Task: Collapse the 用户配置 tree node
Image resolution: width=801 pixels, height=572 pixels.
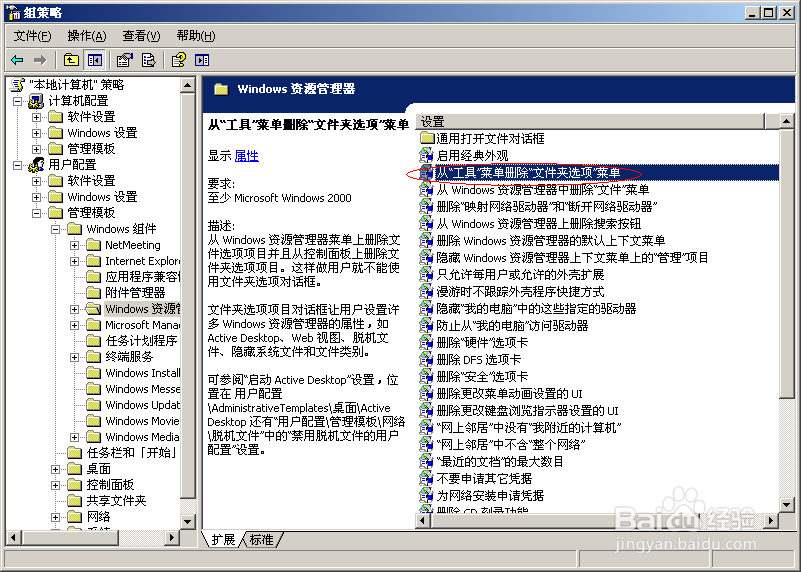Action: pos(17,165)
